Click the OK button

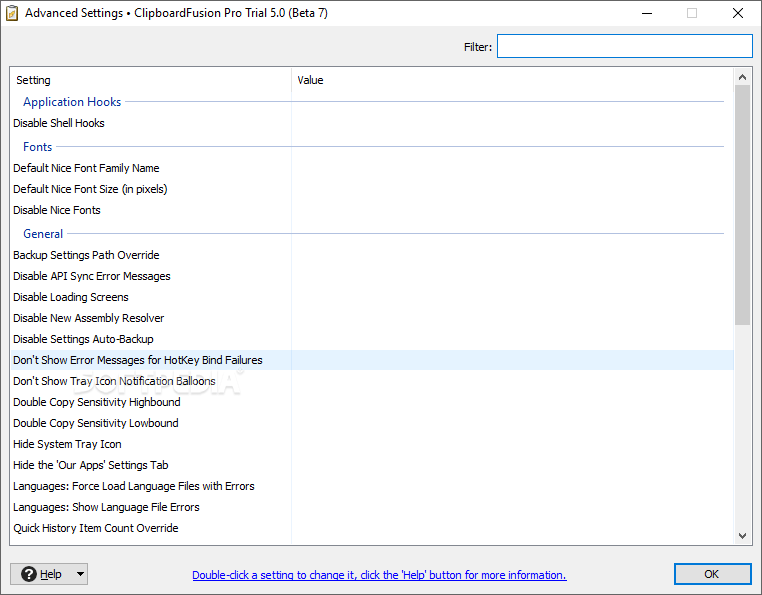tap(712, 574)
